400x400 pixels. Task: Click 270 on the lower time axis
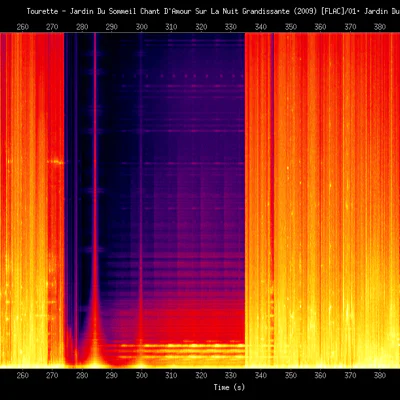click(52, 376)
